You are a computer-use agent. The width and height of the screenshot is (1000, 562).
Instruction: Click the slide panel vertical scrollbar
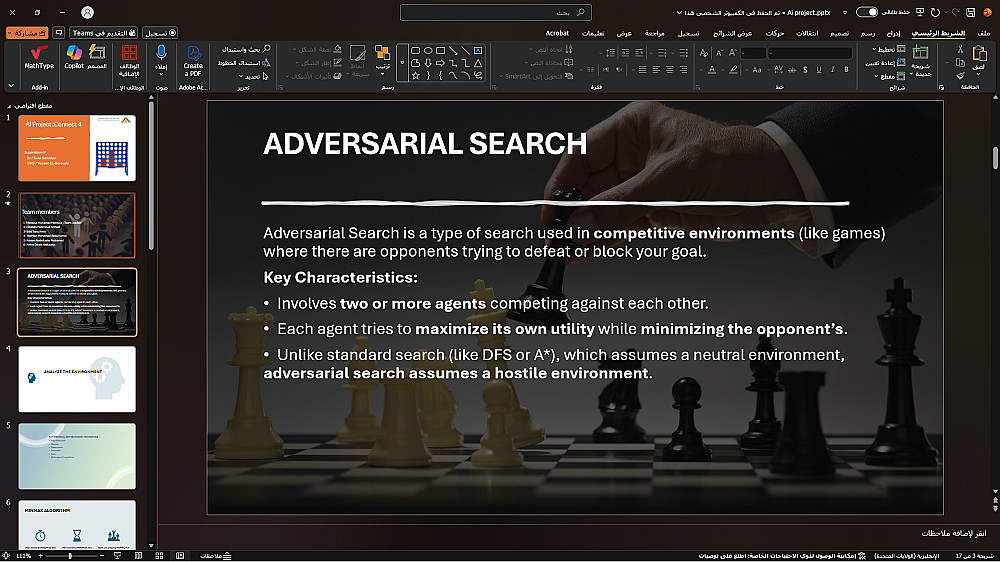[151, 175]
